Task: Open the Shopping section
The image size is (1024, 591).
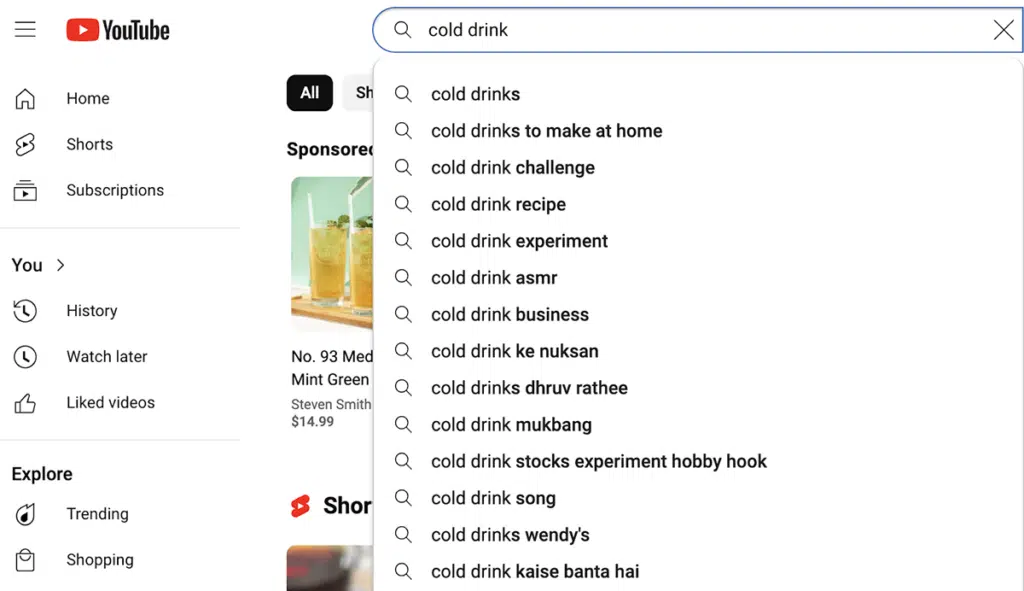Action: [100, 560]
